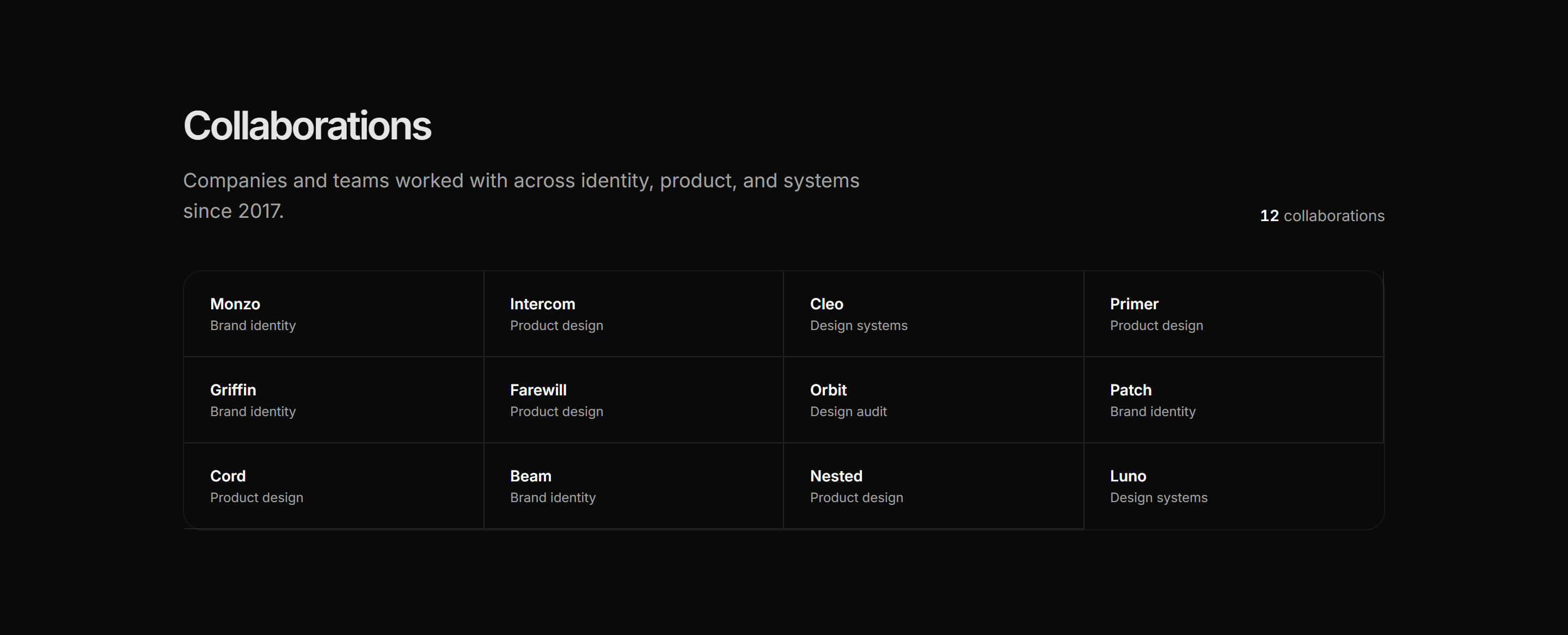Open the Intercom collaboration card
The image size is (1568, 635).
pos(634,314)
